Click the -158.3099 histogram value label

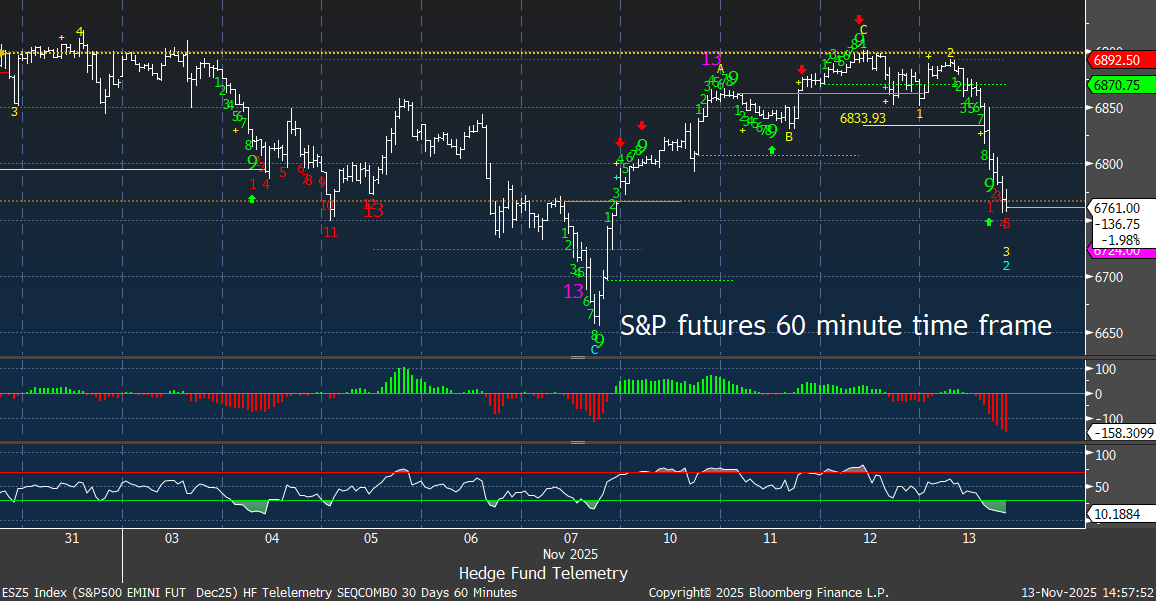point(1122,434)
